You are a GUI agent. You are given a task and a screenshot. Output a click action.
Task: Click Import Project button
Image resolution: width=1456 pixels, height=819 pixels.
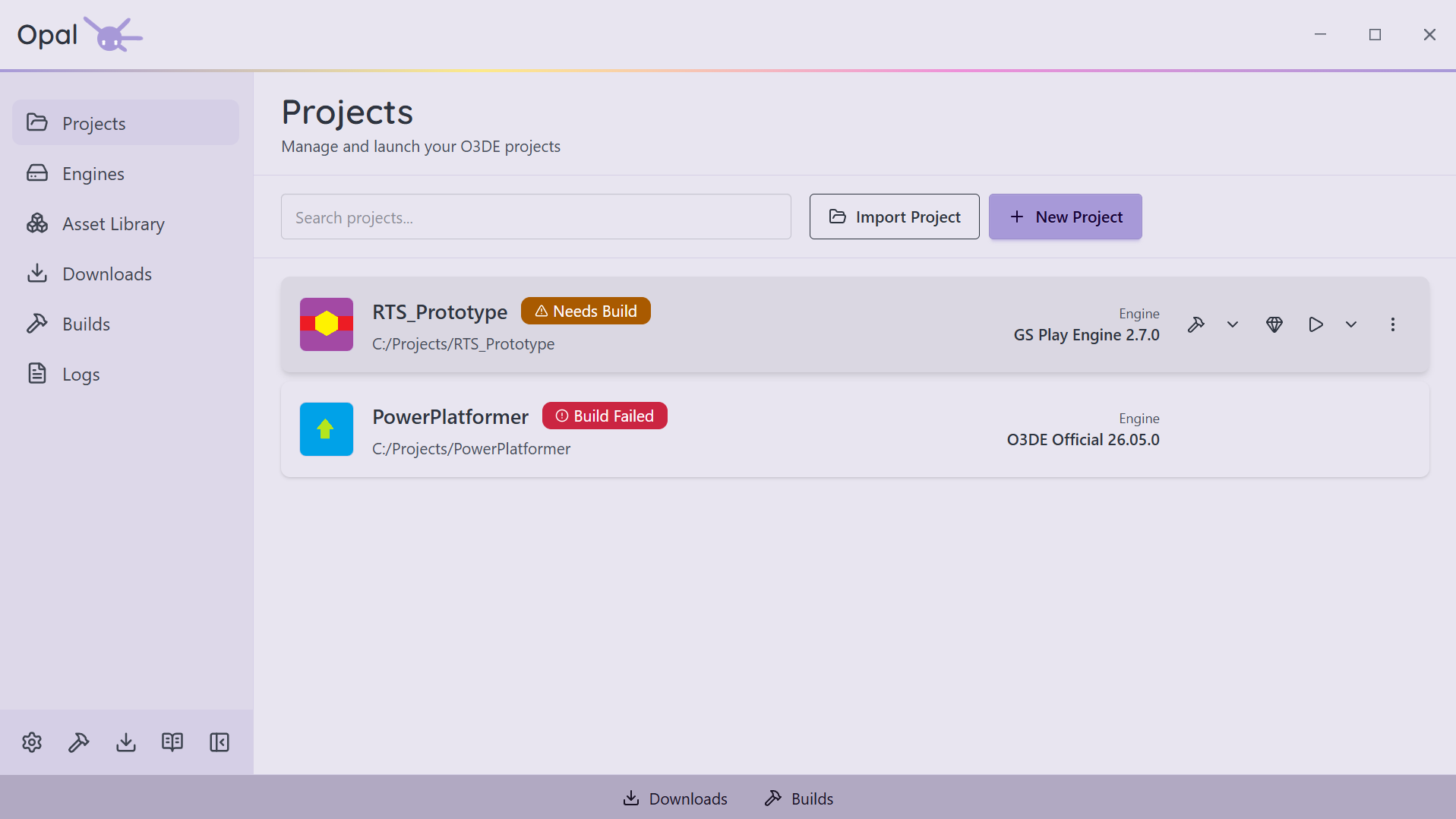click(x=894, y=217)
